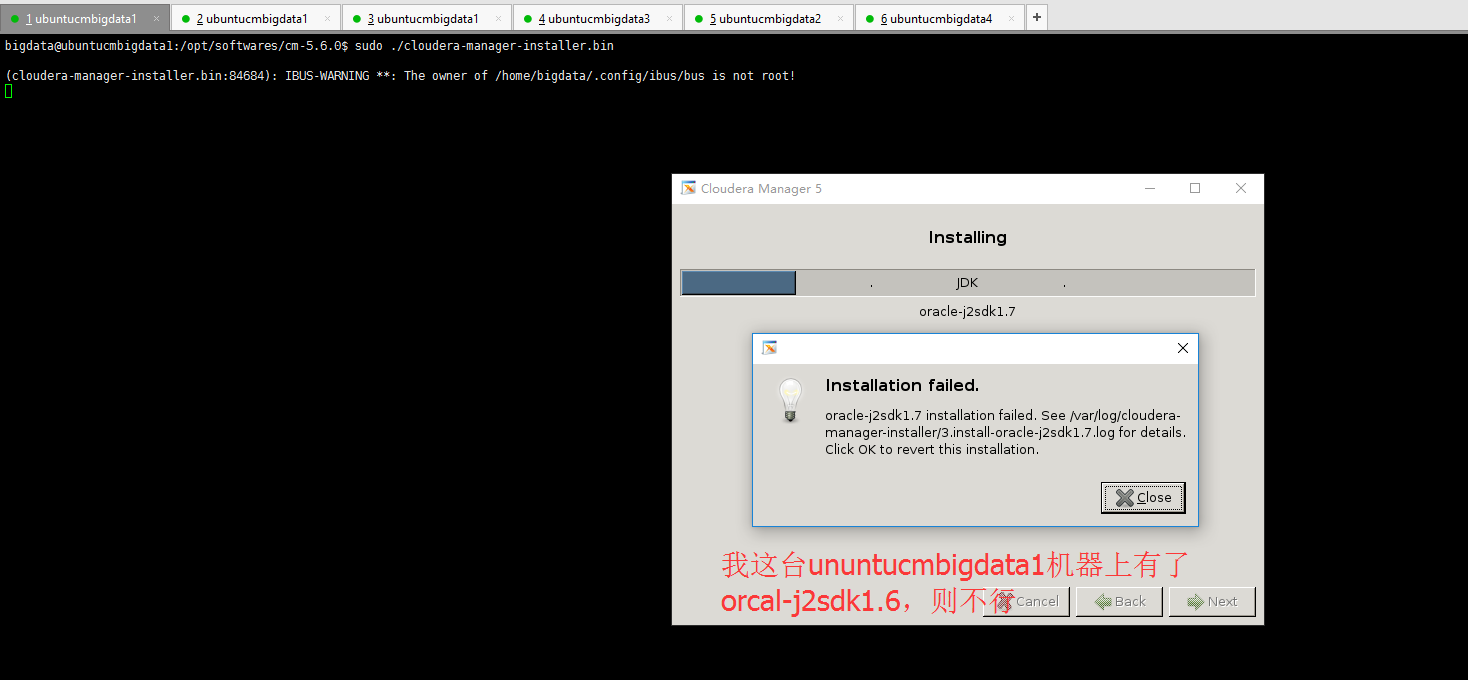This screenshot has height=680, width=1468.
Task: Click the 'Installation failed.' heading
Action: click(x=902, y=385)
